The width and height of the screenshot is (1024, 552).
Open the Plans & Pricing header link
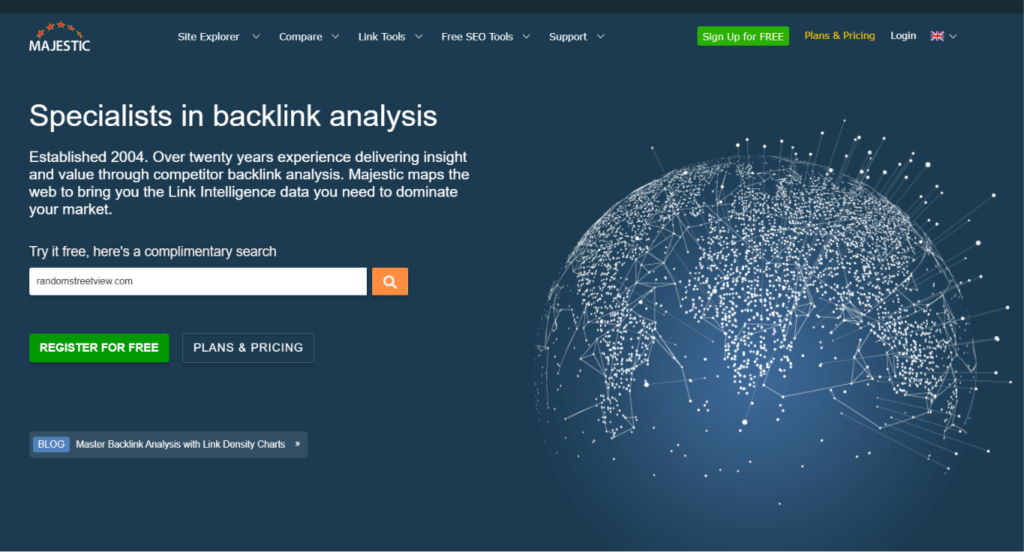[839, 35]
